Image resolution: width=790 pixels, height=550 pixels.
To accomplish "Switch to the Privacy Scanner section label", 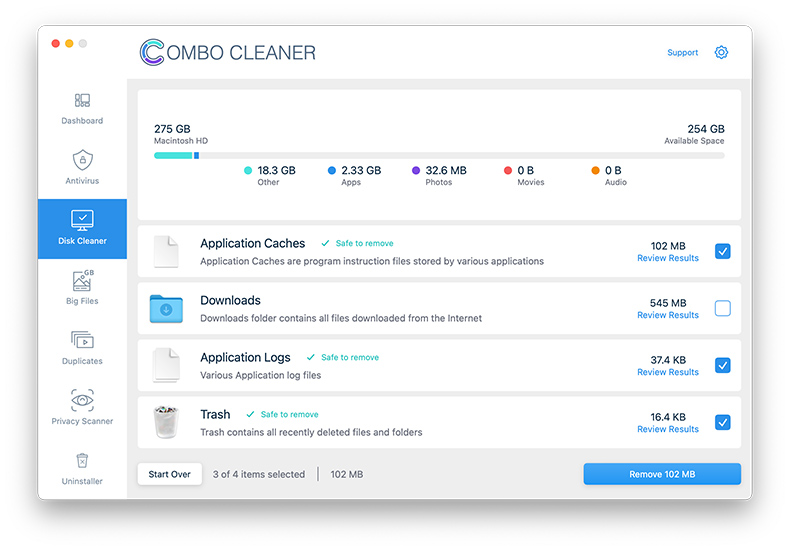I will coord(82,421).
